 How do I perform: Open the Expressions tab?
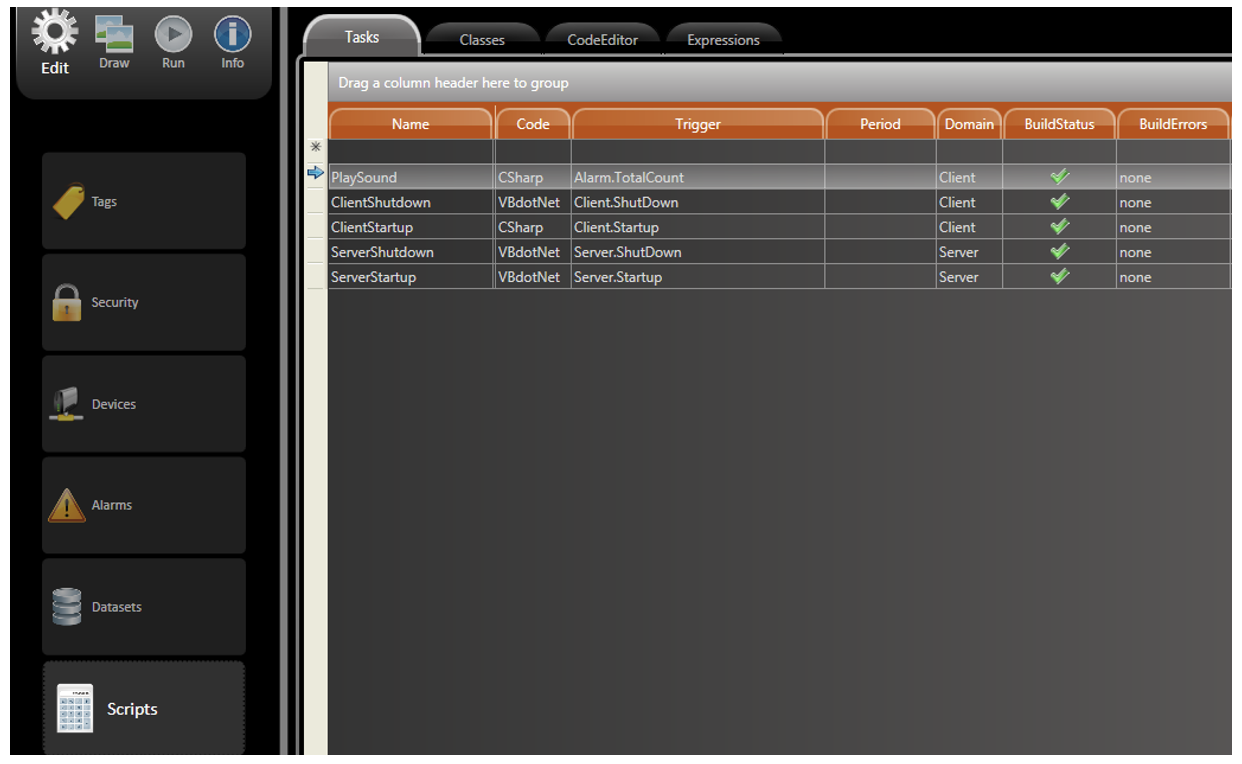723,40
